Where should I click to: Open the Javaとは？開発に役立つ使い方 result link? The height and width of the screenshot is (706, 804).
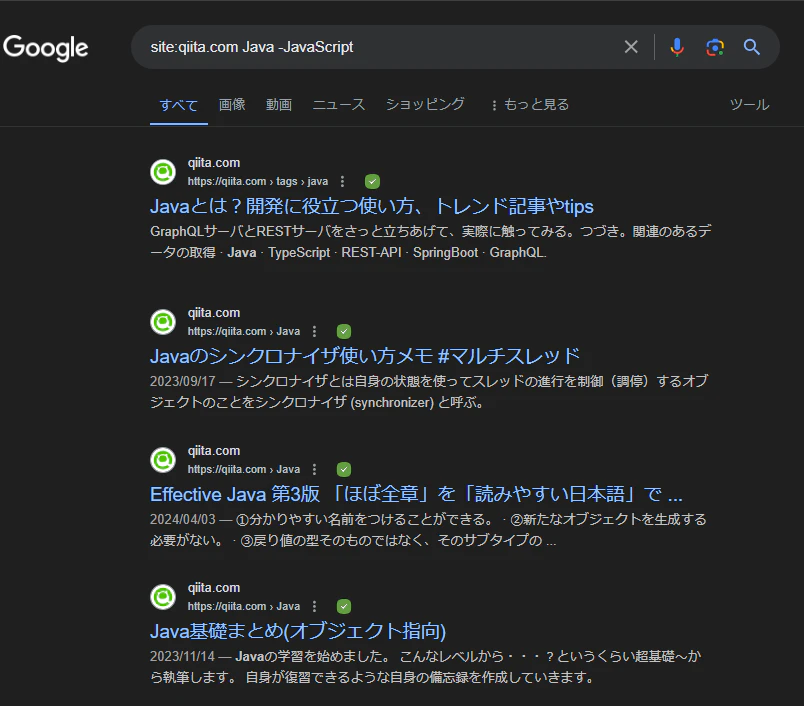372,206
